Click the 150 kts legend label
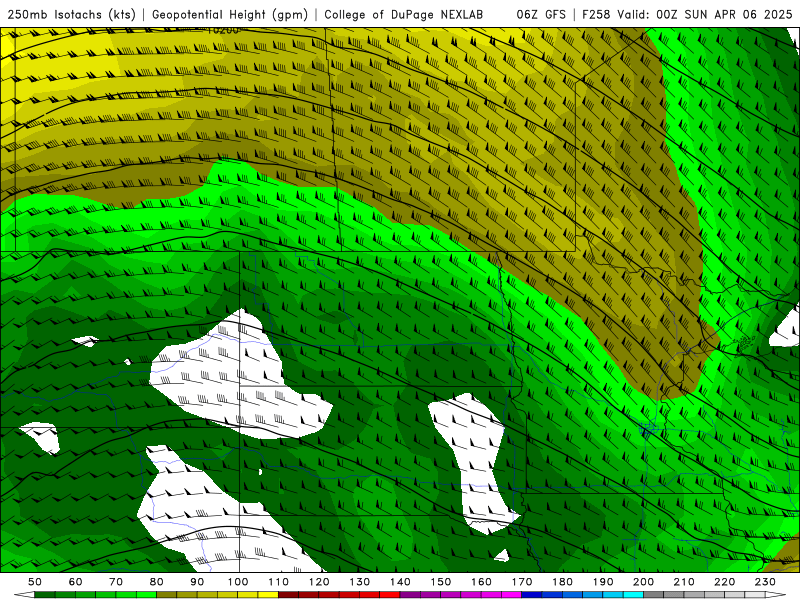Image resolution: width=800 pixels, height=600 pixels. [x=441, y=582]
